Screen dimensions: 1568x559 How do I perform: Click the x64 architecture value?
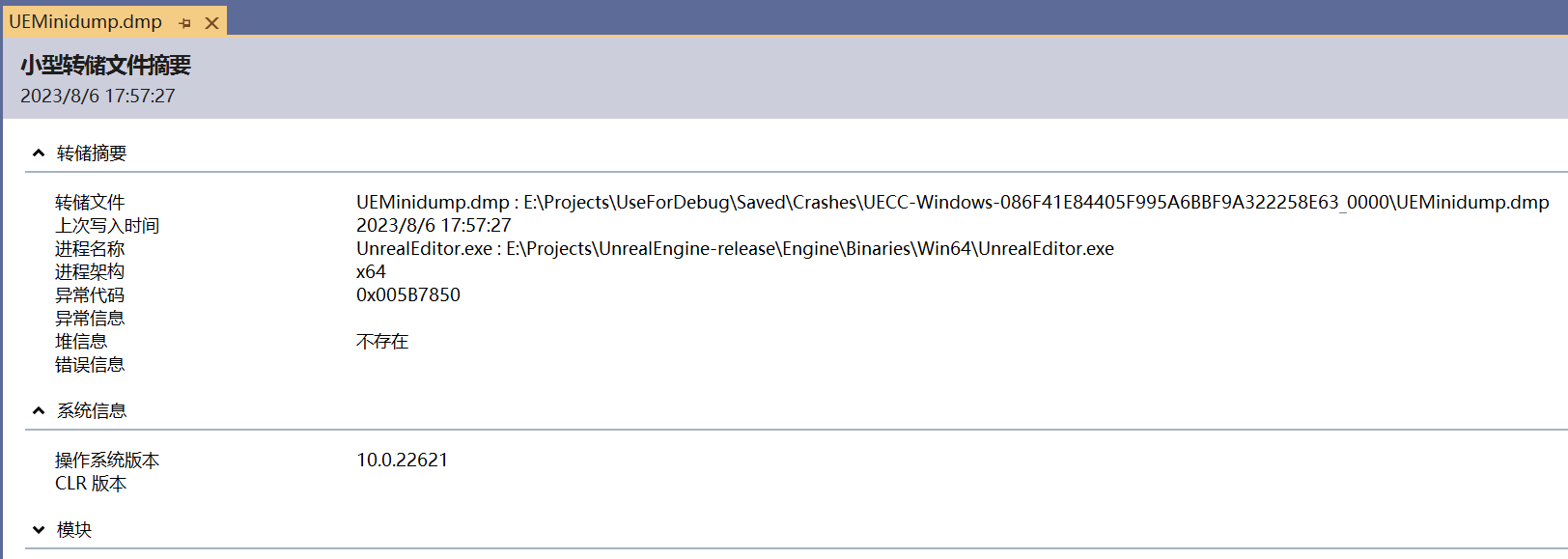click(371, 271)
